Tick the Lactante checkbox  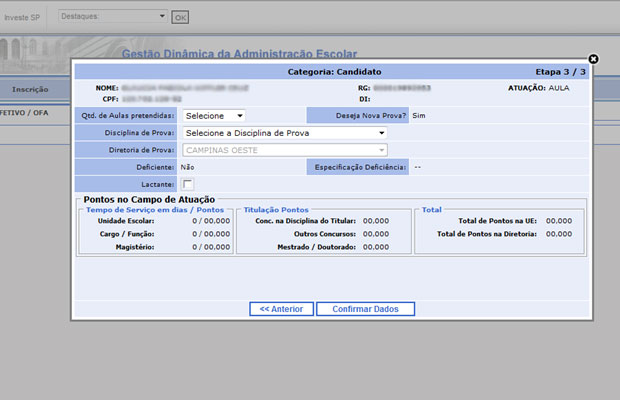tap(188, 185)
